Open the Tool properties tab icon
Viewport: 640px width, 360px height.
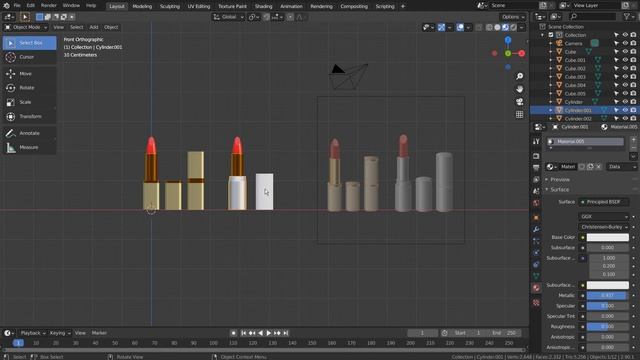click(536, 141)
